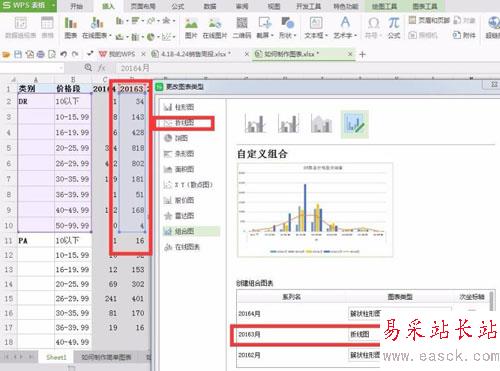Image resolution: width=500 pixels, height=371 pixels.
Task: Expand the 形状 shapes dropdown arrow
Action: 295,35
